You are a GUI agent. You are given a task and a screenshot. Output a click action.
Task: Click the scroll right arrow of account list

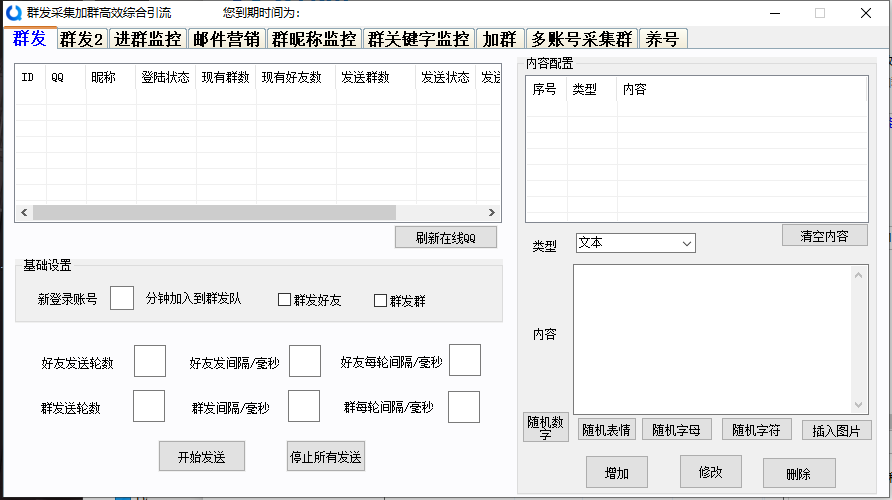tap(491, 213)
